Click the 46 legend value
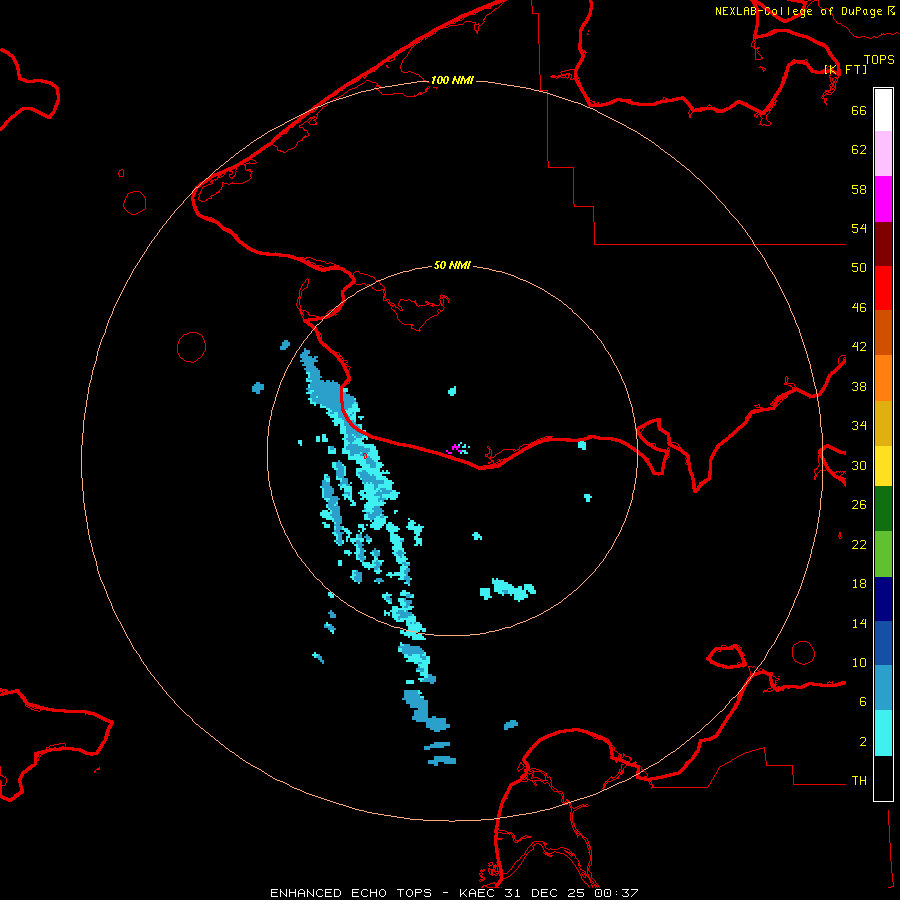Viewport: 900px width, 900px height. pos(859,308)
